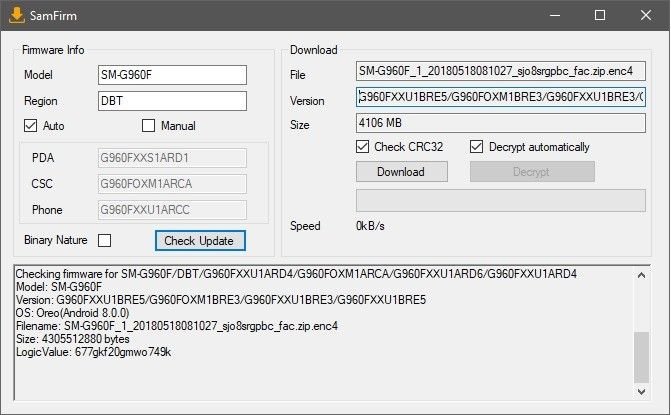This screenshot has height=415, width=671.
Task: Click the 'Filename: SM-G960F_1_20180518081027' log line
Action: pos(177,326)
